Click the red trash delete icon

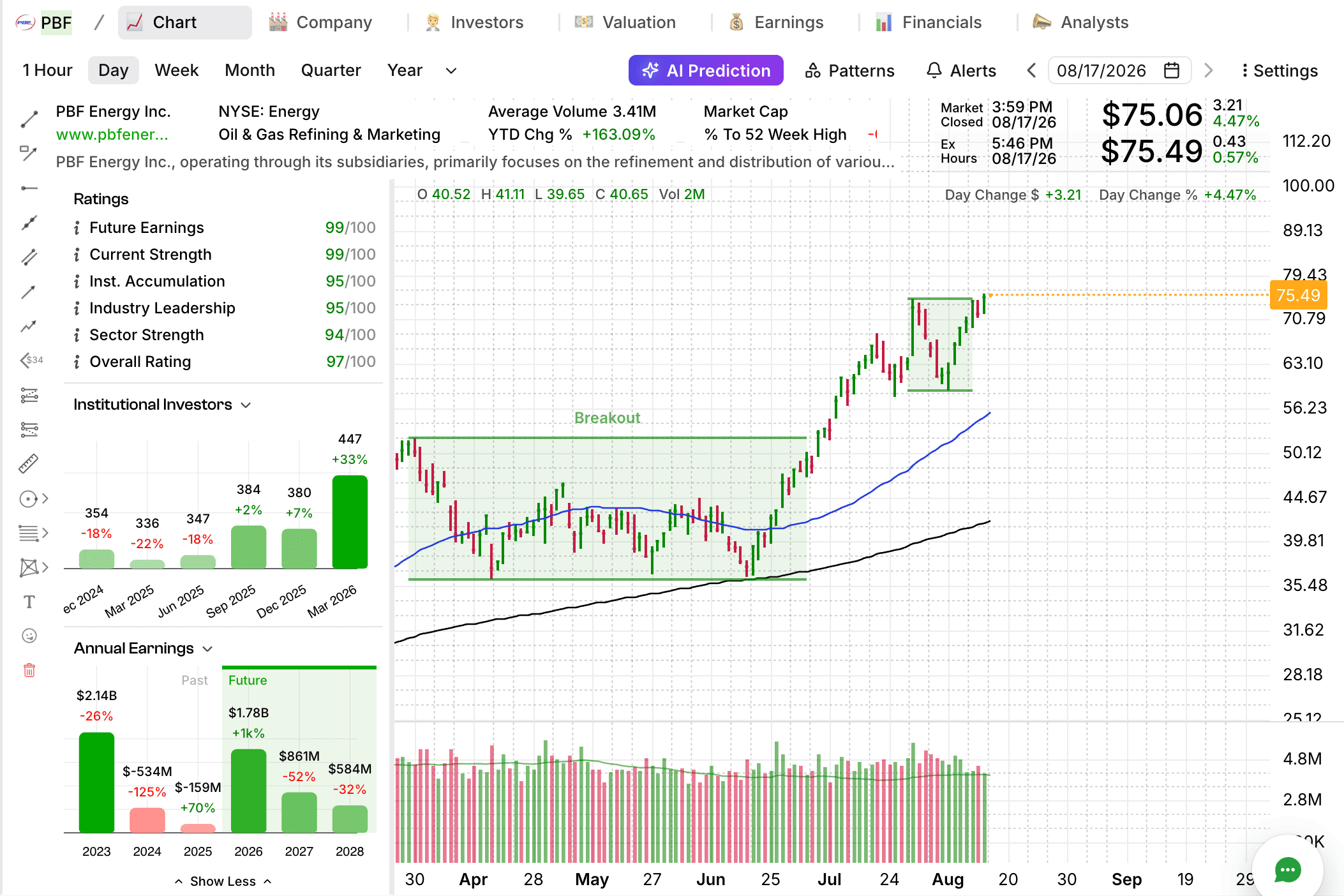pyautogui.click(x=29, y=670)
